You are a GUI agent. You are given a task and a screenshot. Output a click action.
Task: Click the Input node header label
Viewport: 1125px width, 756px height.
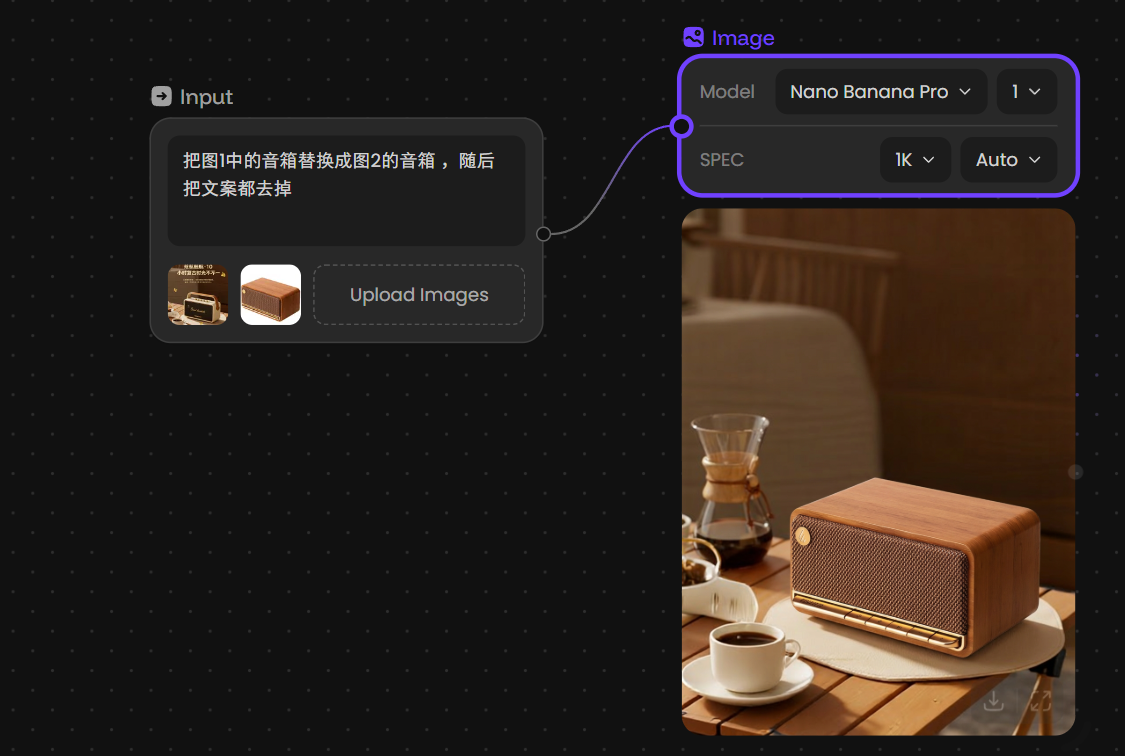click(x=206, y=96)
